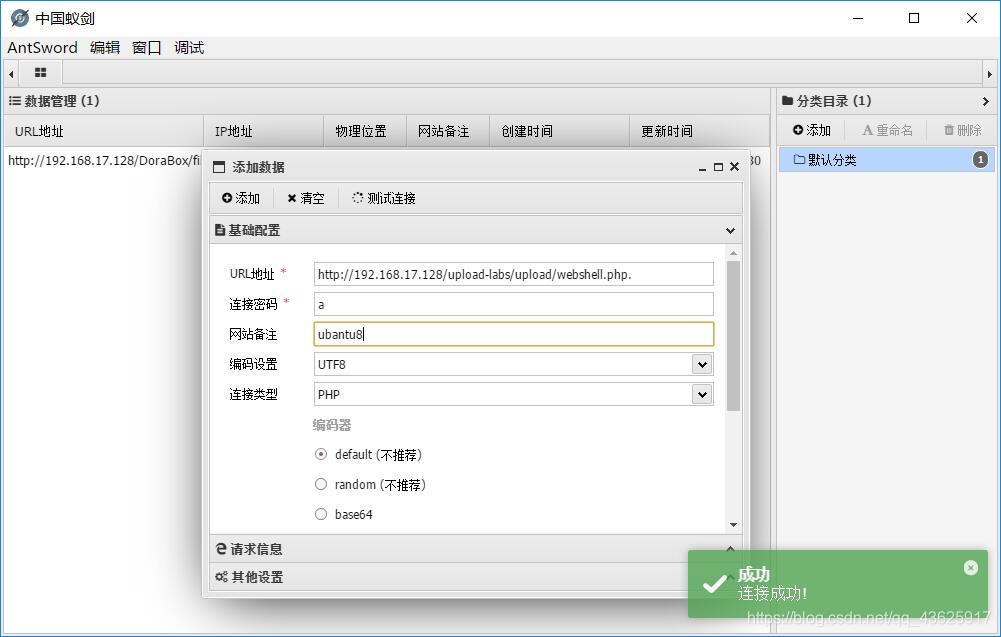Select the 默认分类 folder
The image size is (1001, 637).
887,160
